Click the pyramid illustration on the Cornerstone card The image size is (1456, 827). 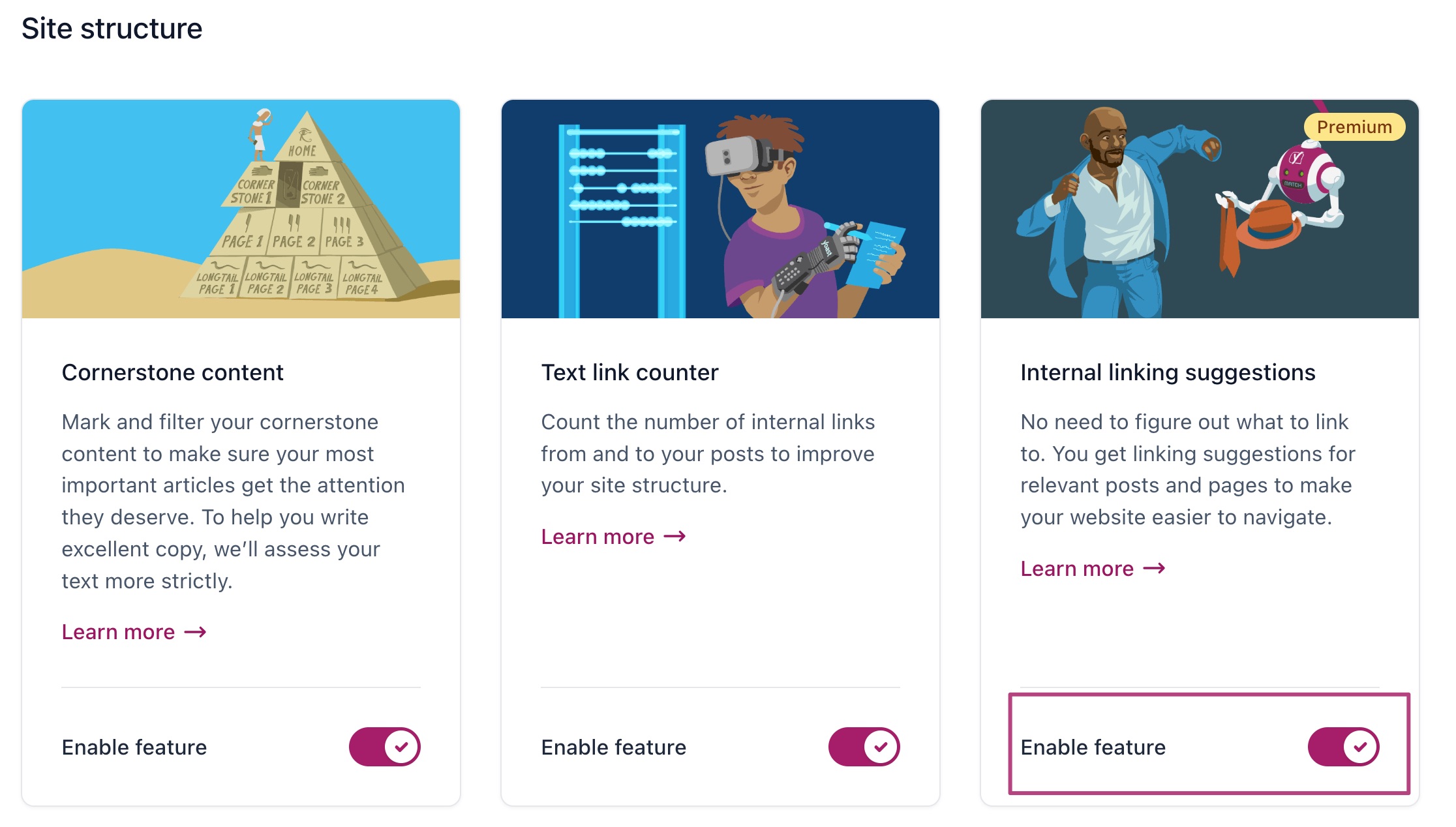coord(241,209)
